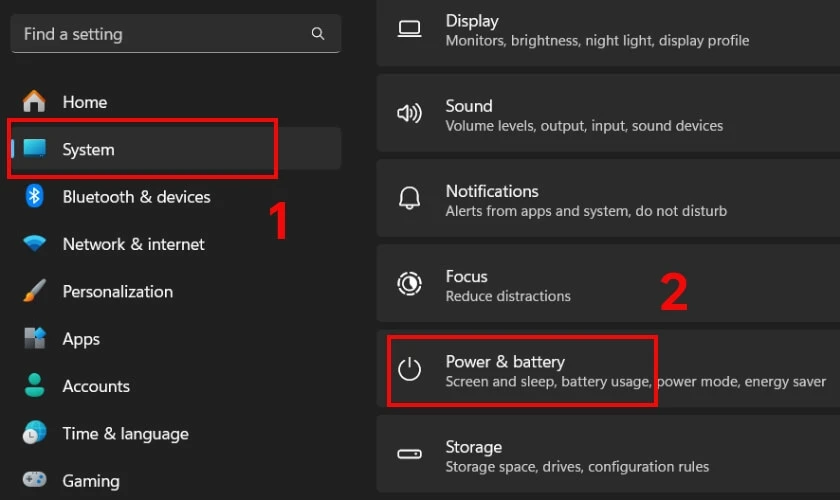Click the search magnifier icon
Screen dimensions: 840x500
(x=318, y=34)
